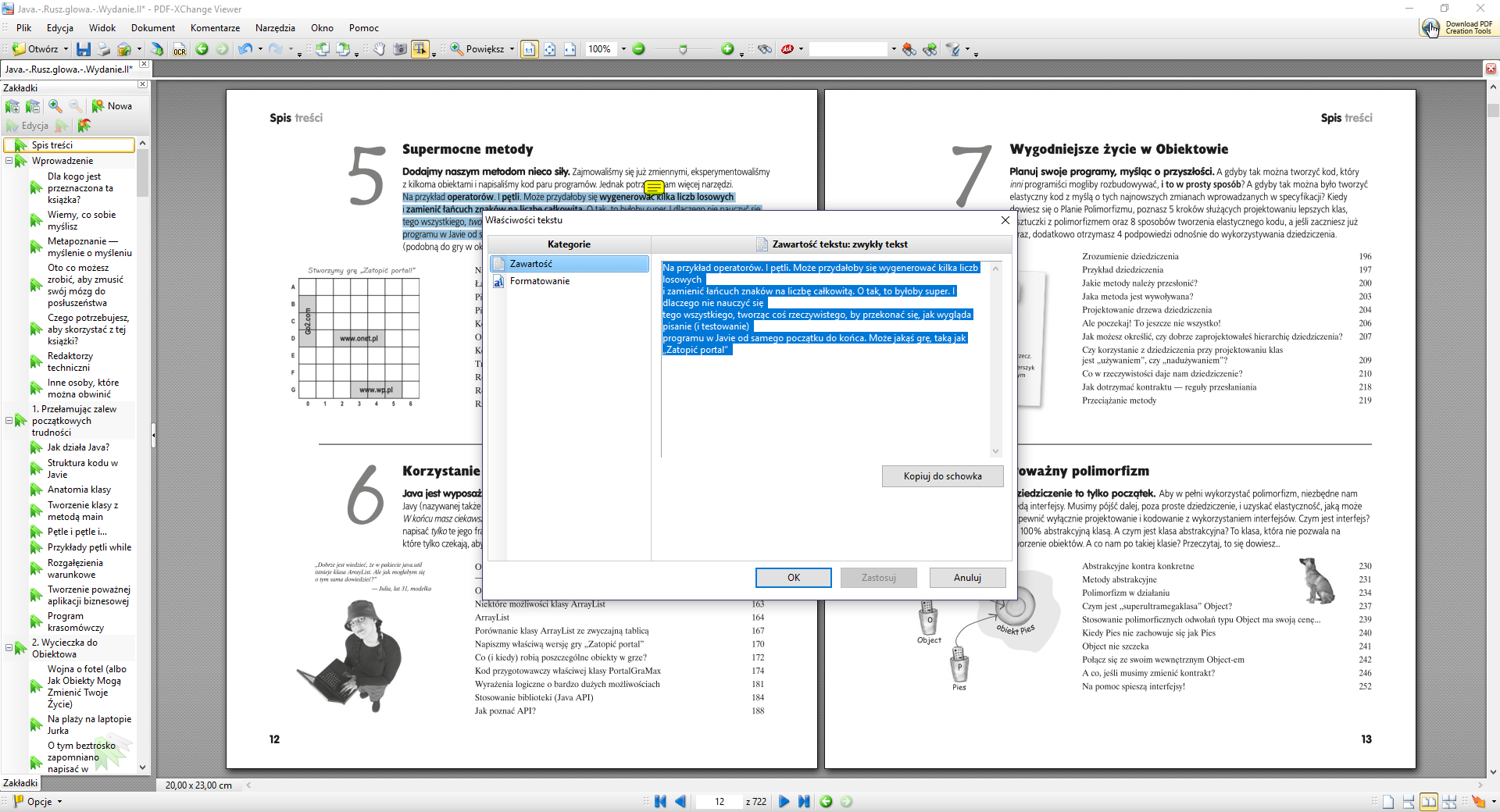The height and width of the screenshot is (812, 1500).
Task: Click the green zoom-in plus button
Action: pyautogui.click(x=727, y=49)
